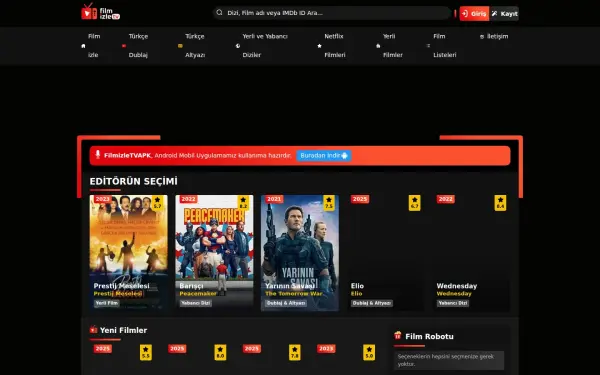Click the 8.4 star rating on Wednesday
600x375 pixels.
click(x=500, y=203)
